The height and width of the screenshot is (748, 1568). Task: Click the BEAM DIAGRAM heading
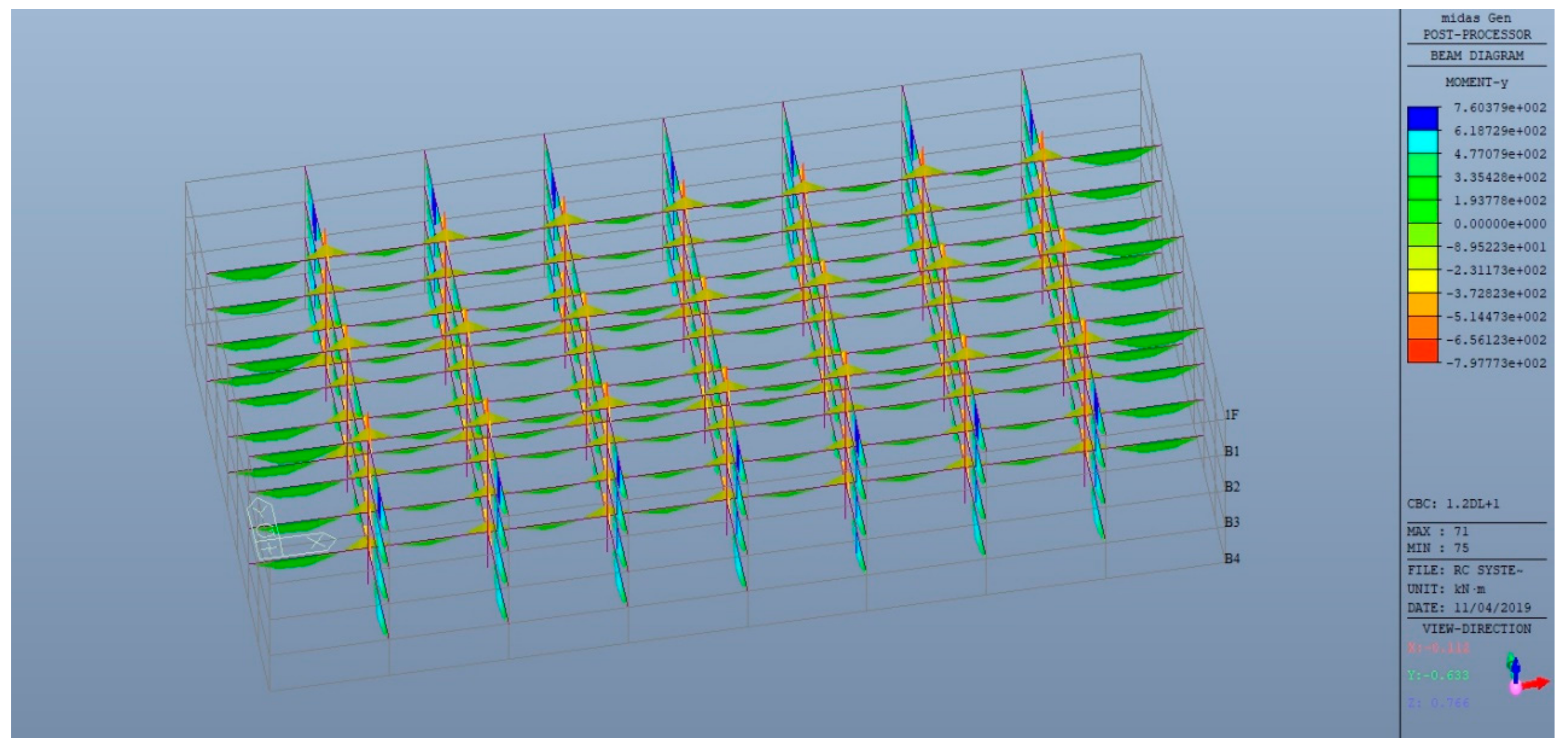click(x=1477, y=56)
